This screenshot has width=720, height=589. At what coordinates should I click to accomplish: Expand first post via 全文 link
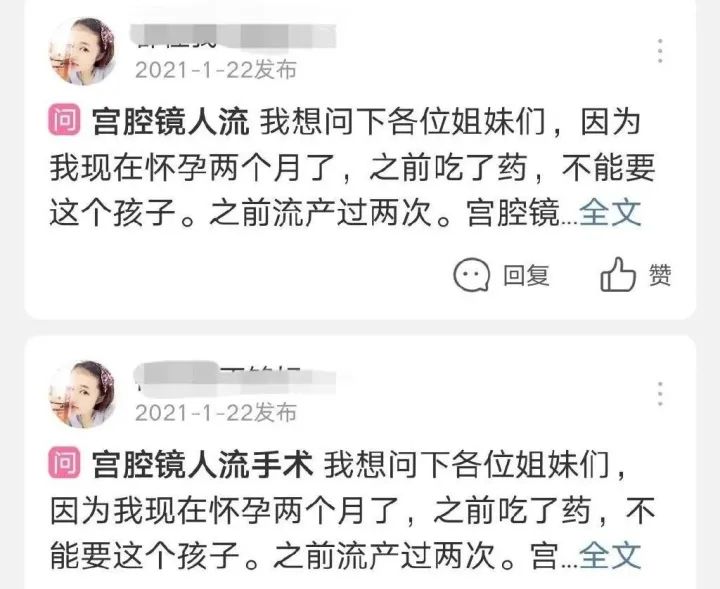(610, 213)
